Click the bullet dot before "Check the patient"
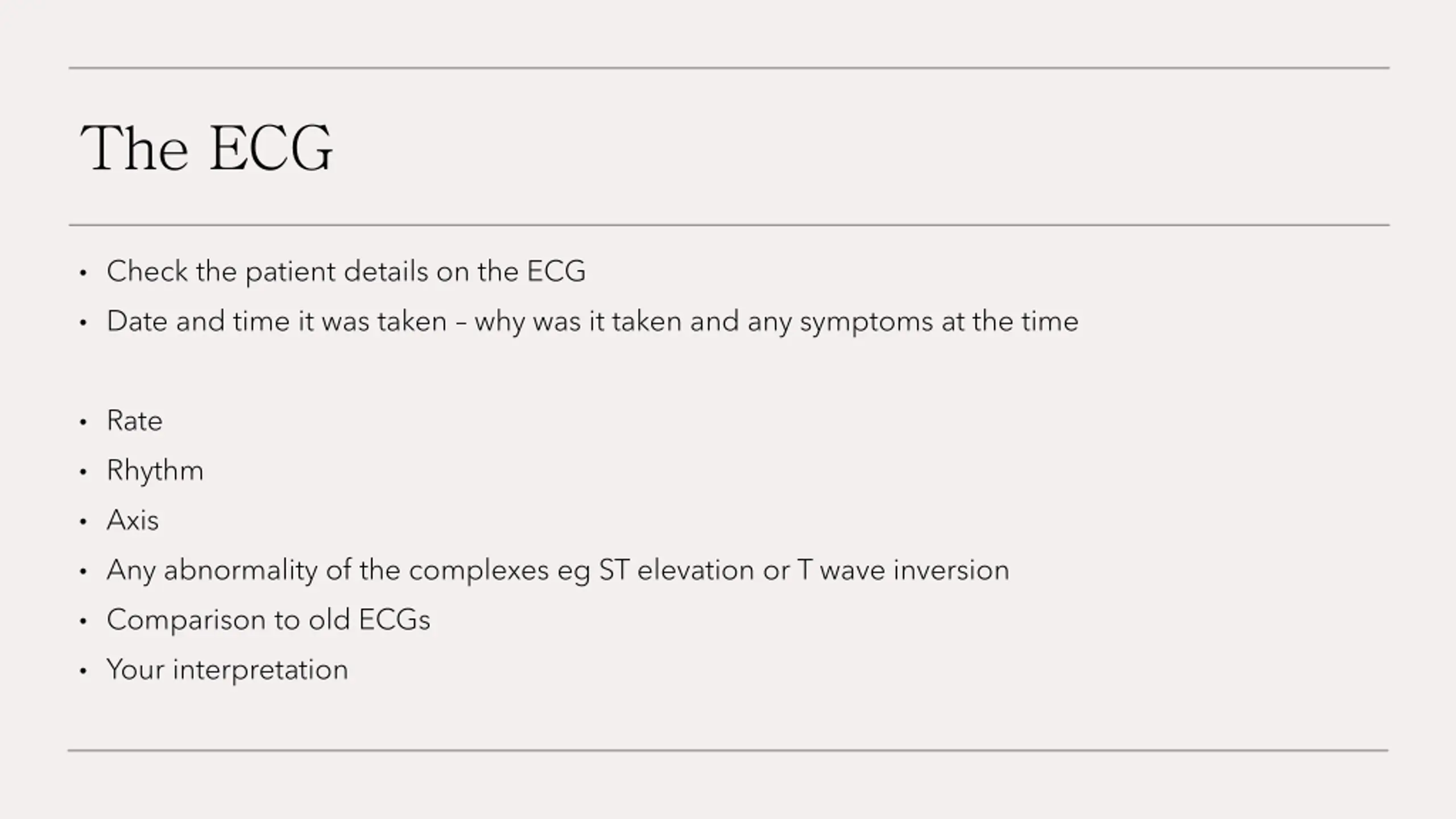 click(x=84, y=274)
